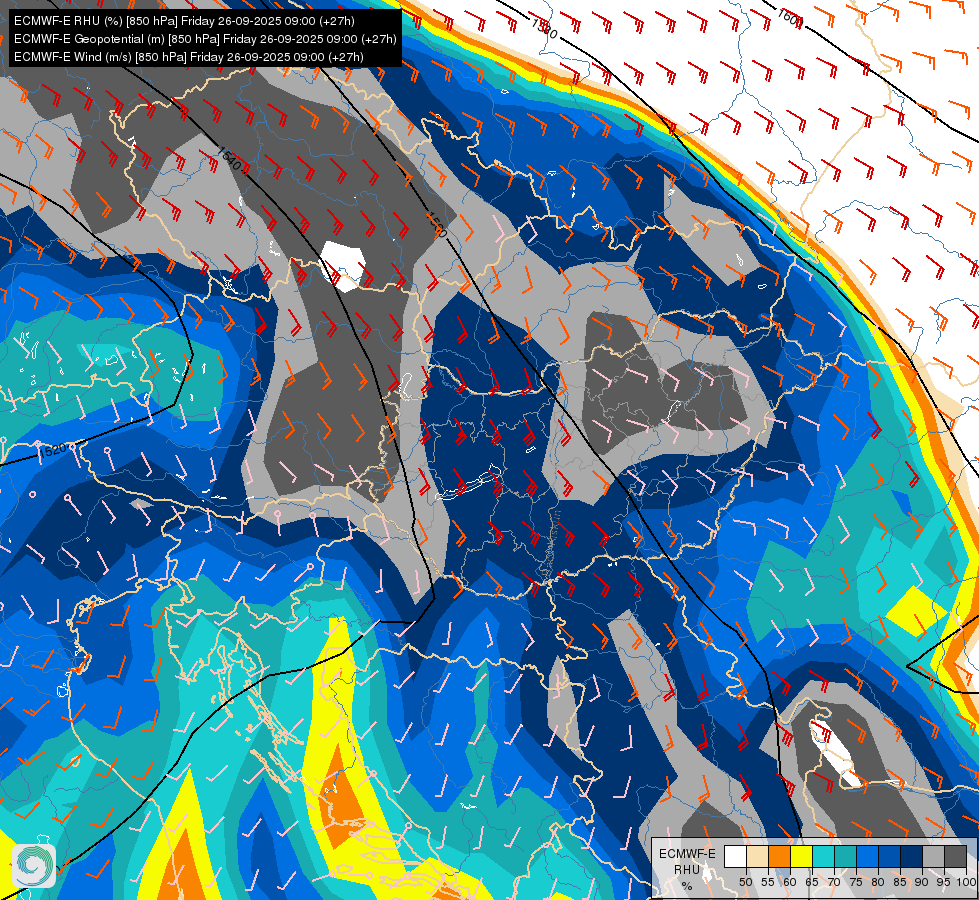
Task: Click the 1600 geopotential contour label
Action: 790,17
